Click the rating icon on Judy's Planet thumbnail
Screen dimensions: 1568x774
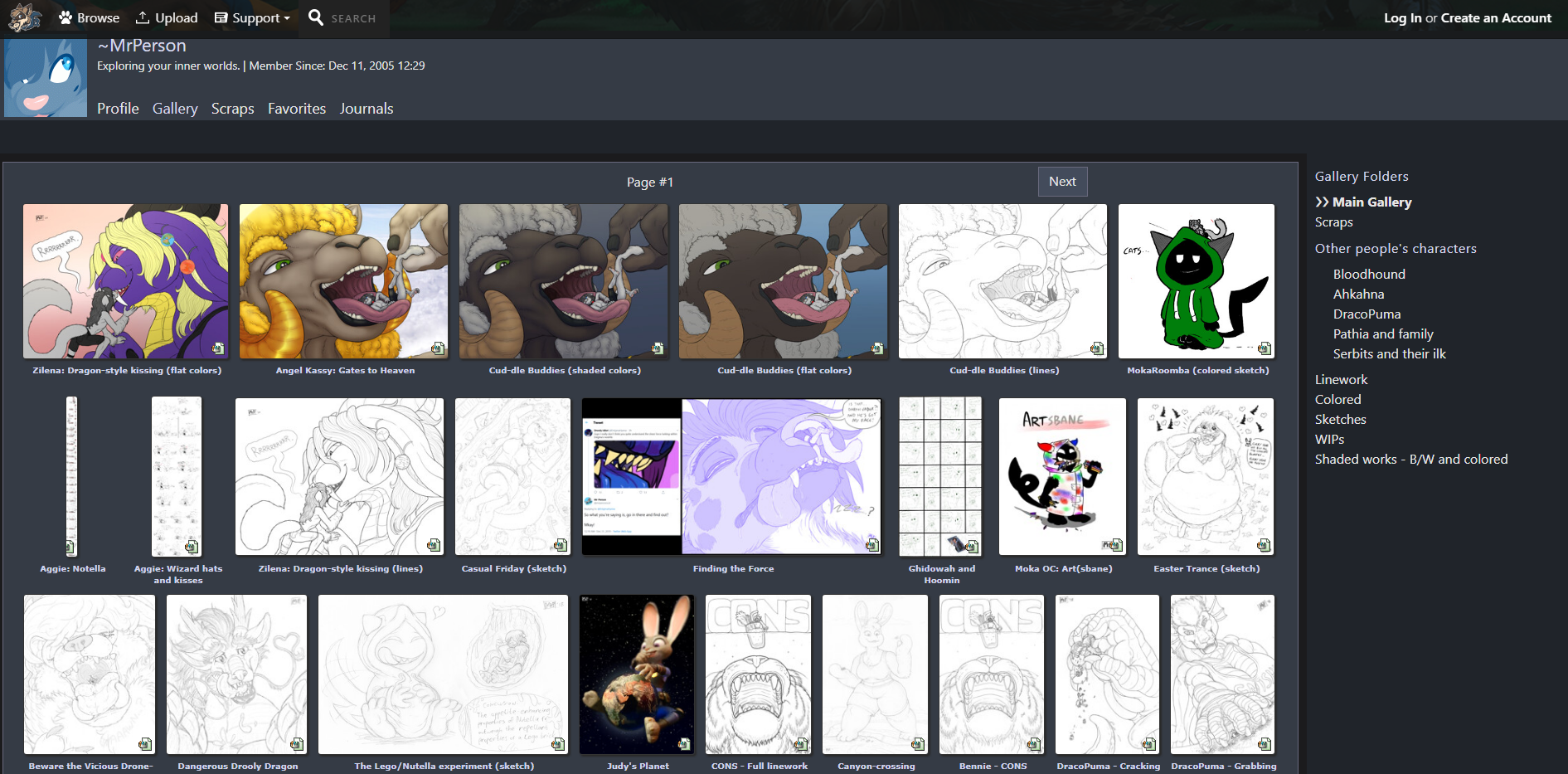pos(684,743)
